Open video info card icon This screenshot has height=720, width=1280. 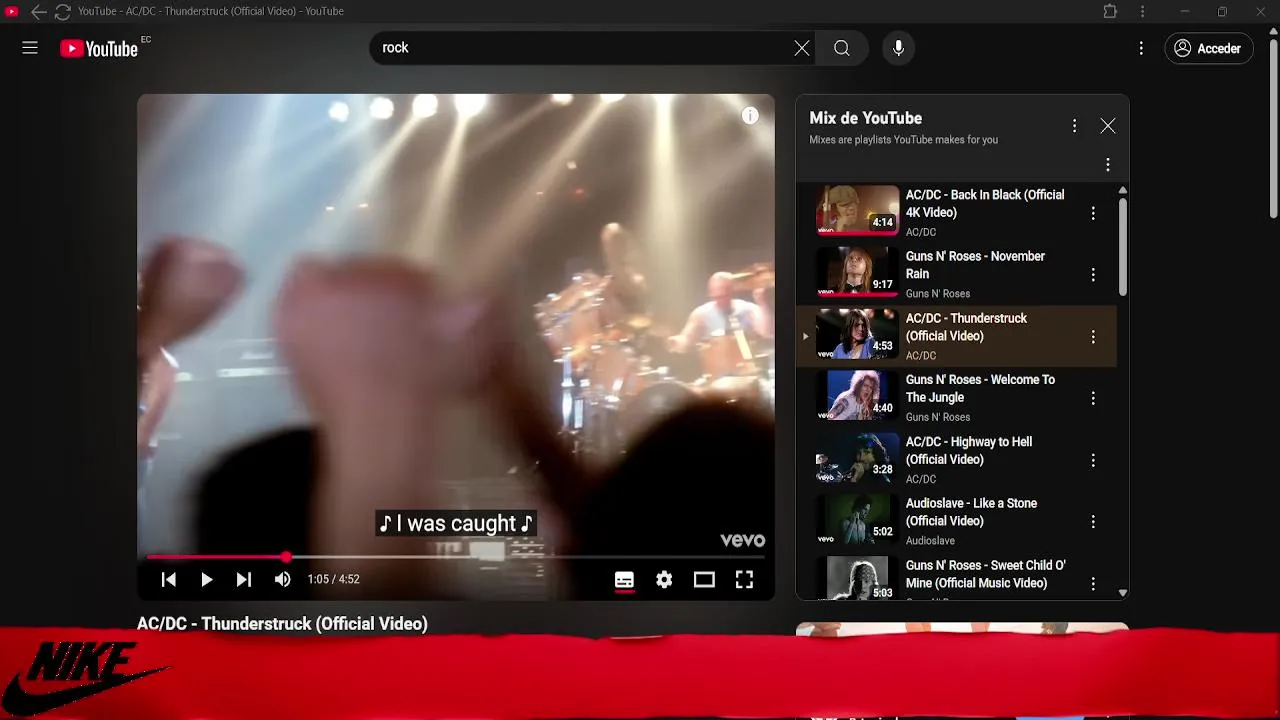(x=750, y=116)
